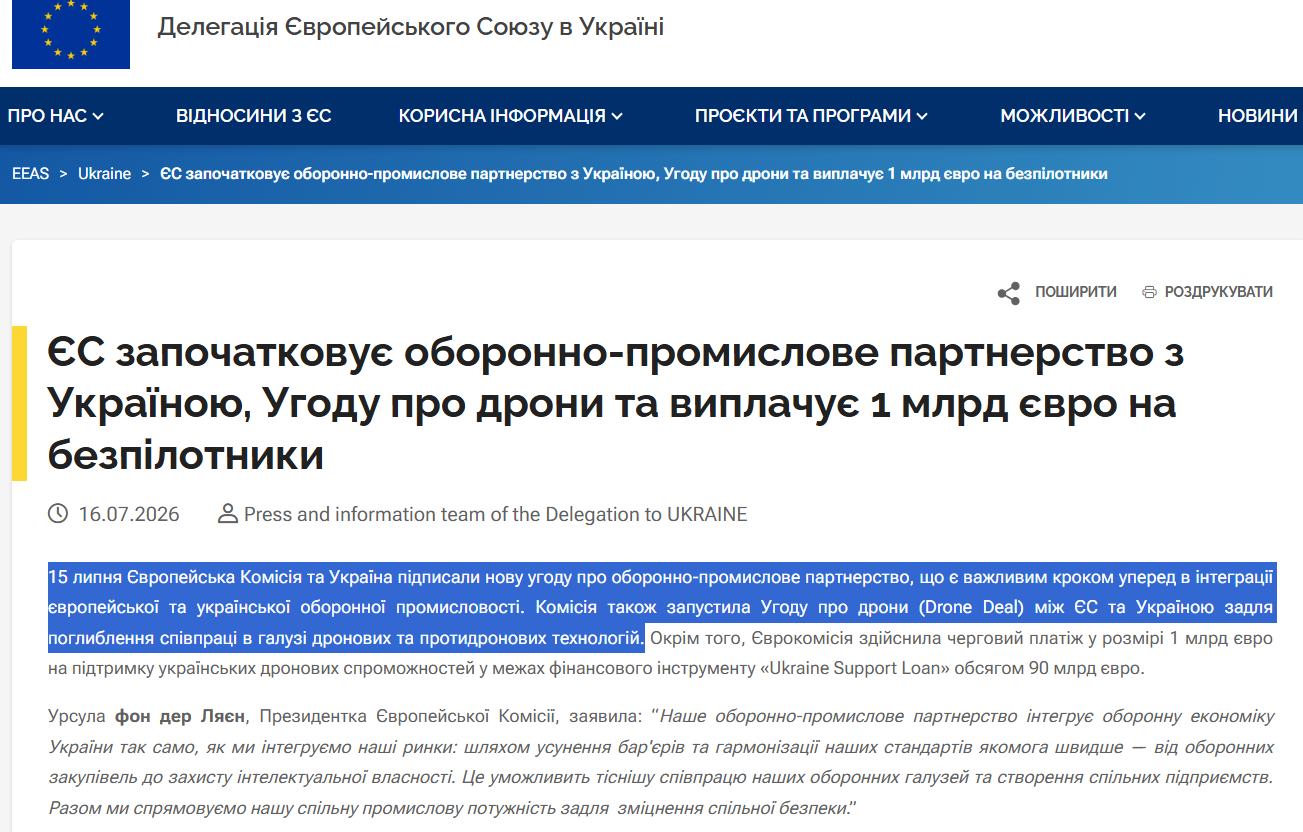Expand the ПРО НАС chevron
The height and width of the screenshot is (832, 1303).
[x=98, y=116]
